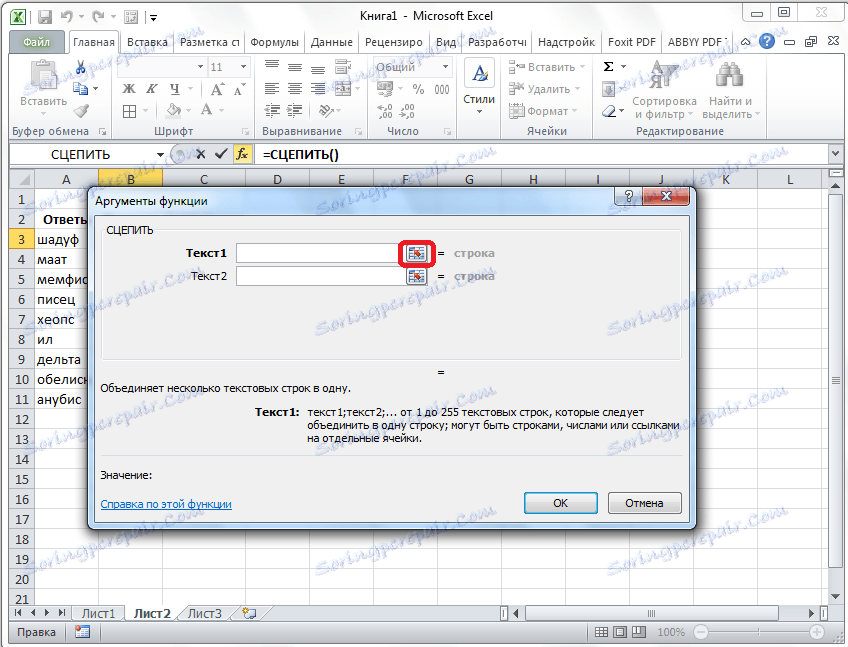Viewport: 848px width, 647px height.
Task: Click the Вставить cells button in Ячейки group
Action: 547,67
